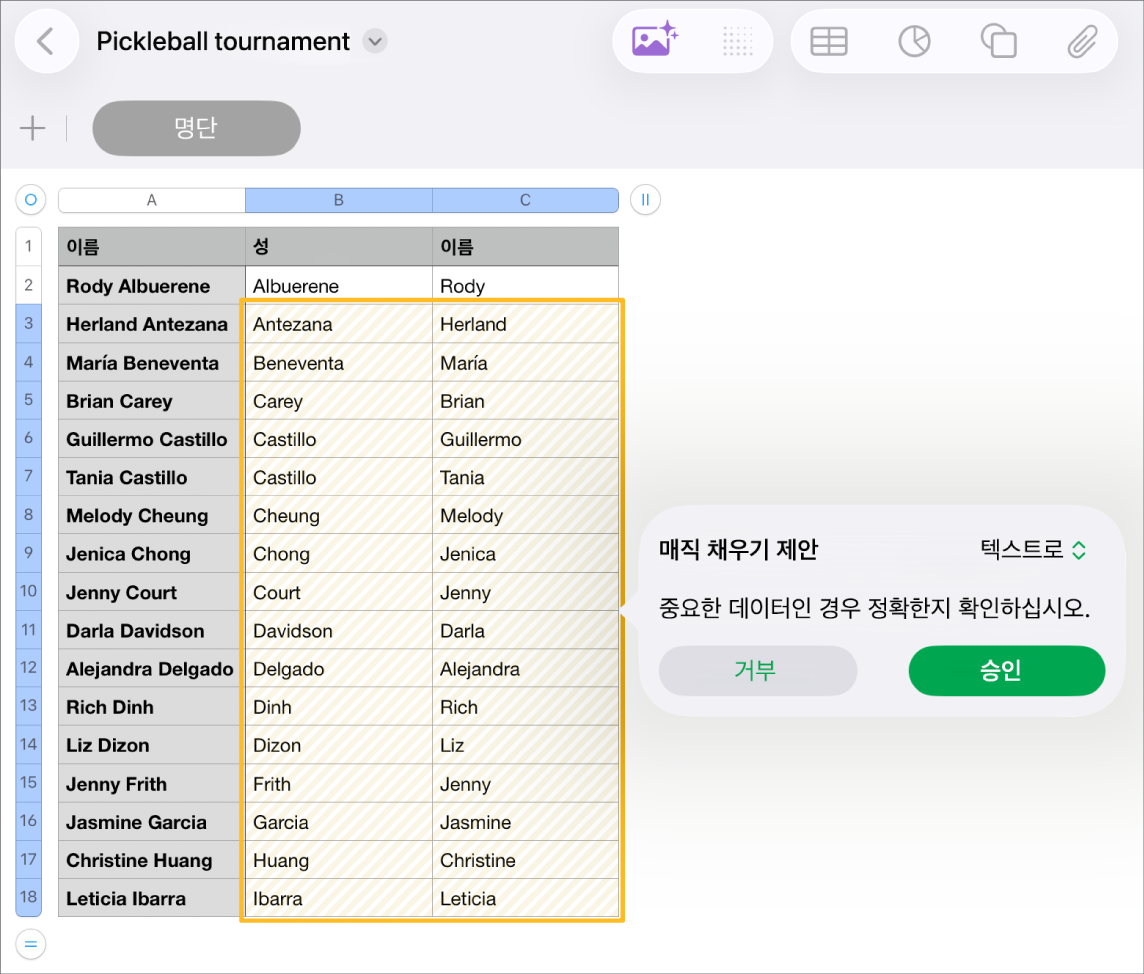Select the Liz Dizon cell
The width and height of the screenshot is (1144, 974).
click(x=152, y=745)
